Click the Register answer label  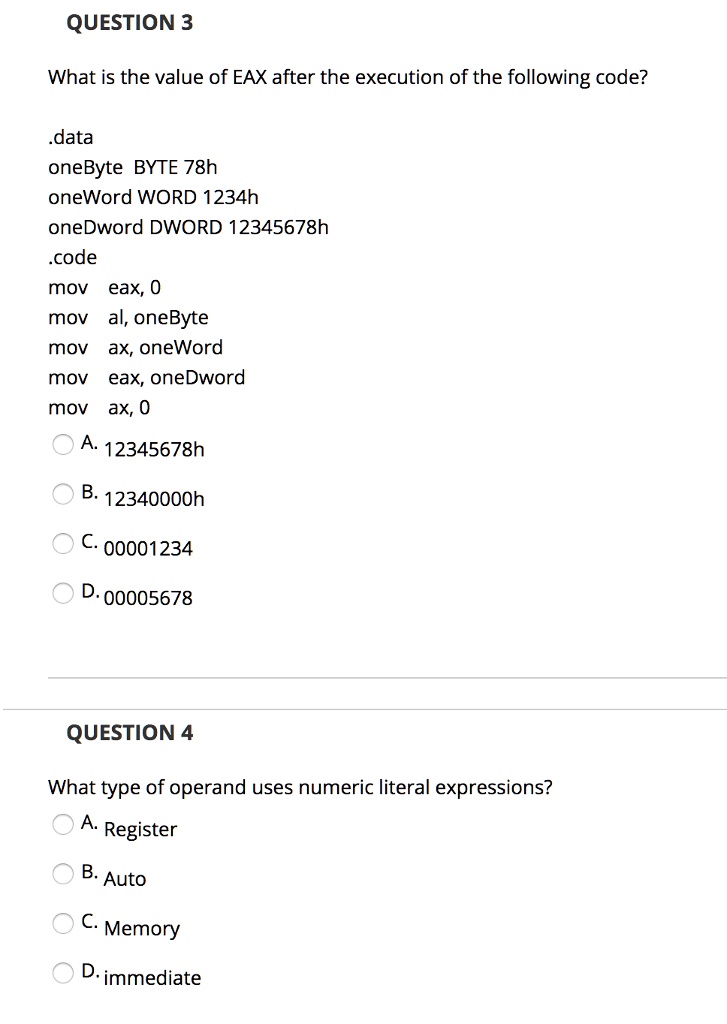tap(140, 829)
